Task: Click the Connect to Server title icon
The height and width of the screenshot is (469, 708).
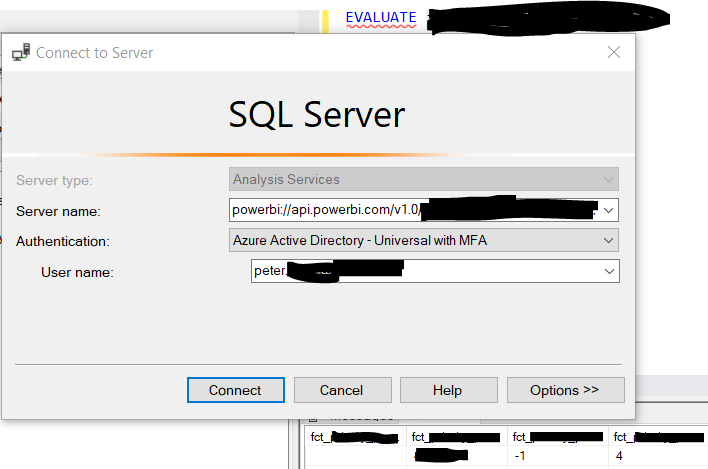Action: click(21, 52)
